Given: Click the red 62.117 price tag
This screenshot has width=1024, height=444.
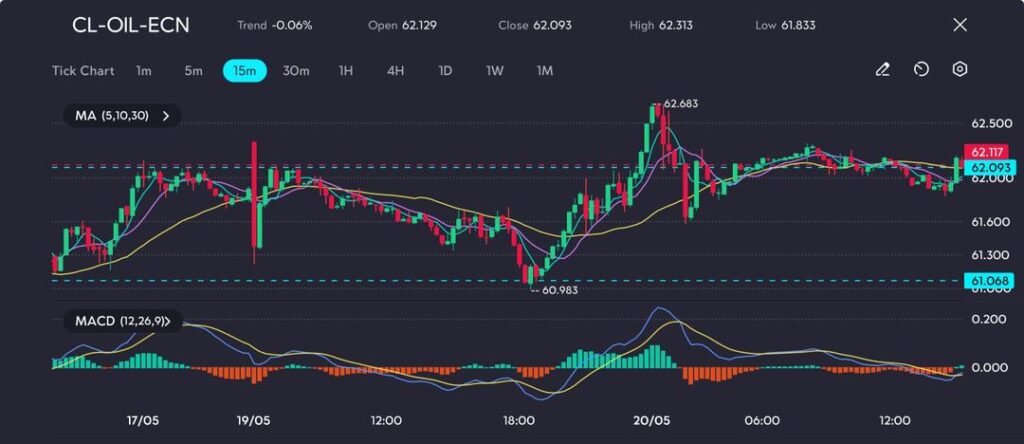Looking at the screenshot, I should pyautogui.click(x=986, y=152).
